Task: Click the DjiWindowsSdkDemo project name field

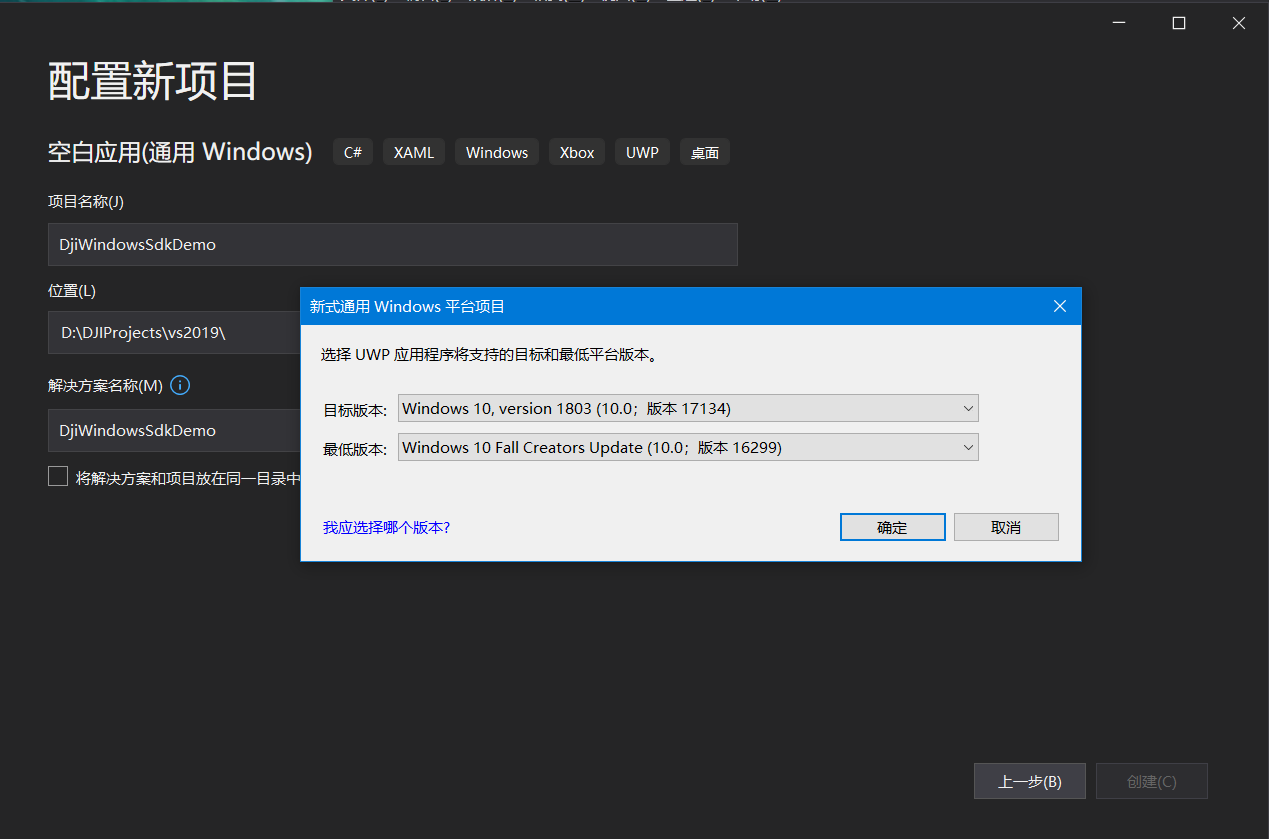Action: coord(392,244)
